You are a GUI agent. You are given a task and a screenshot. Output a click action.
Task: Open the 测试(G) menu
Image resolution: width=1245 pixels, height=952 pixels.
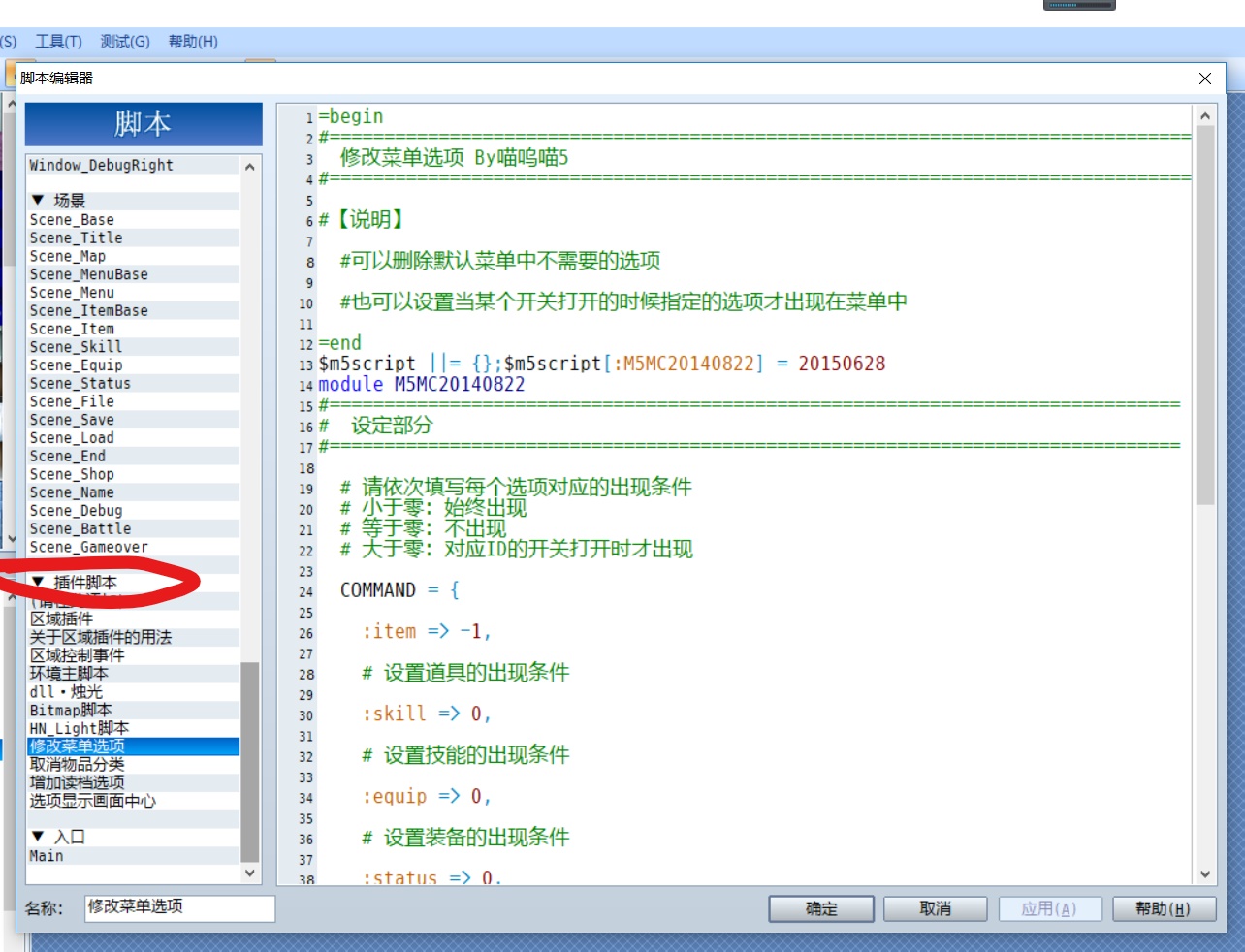pos(125,41)
